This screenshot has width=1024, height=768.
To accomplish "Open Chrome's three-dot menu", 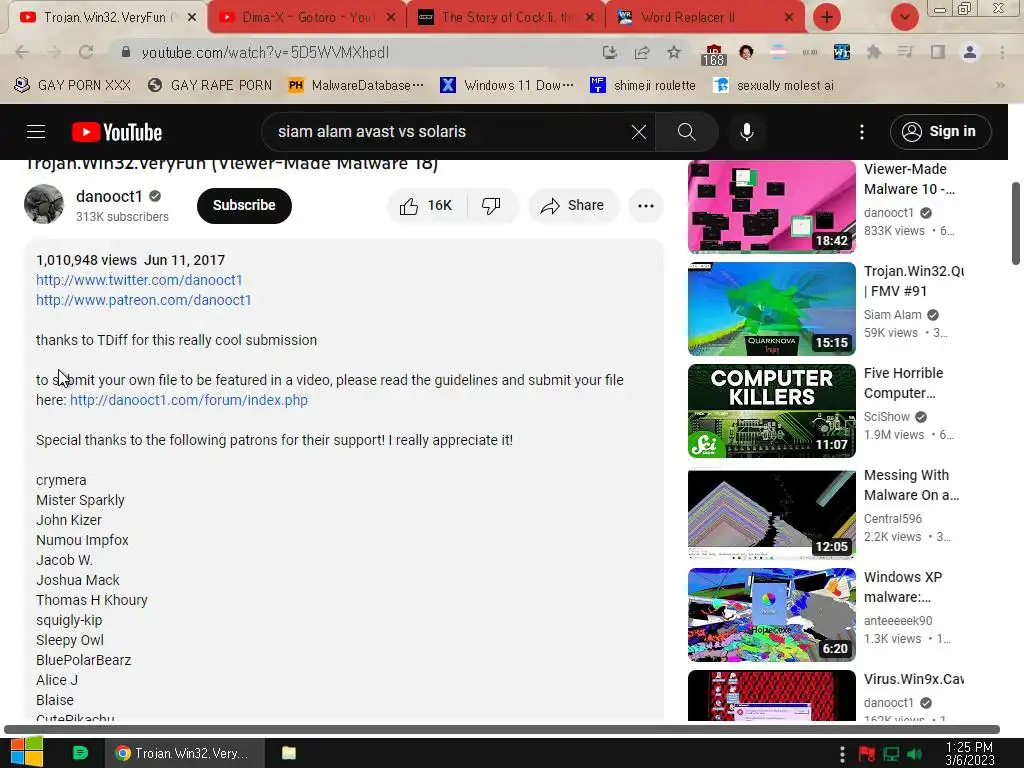I will pos(1002,52).
